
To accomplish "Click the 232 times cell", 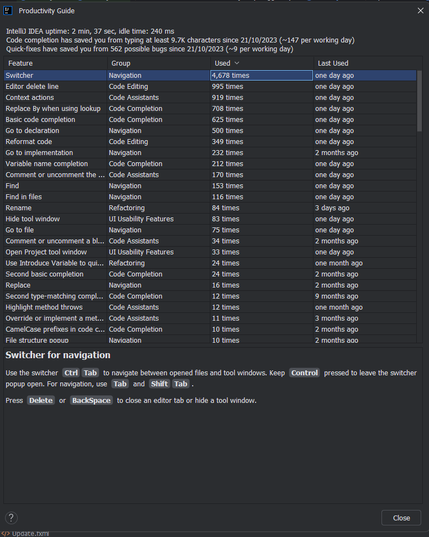I will (261, 153).
